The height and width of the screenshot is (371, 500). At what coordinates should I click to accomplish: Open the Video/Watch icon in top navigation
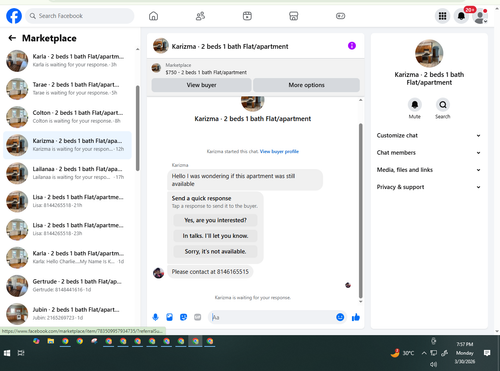point(247,16)
